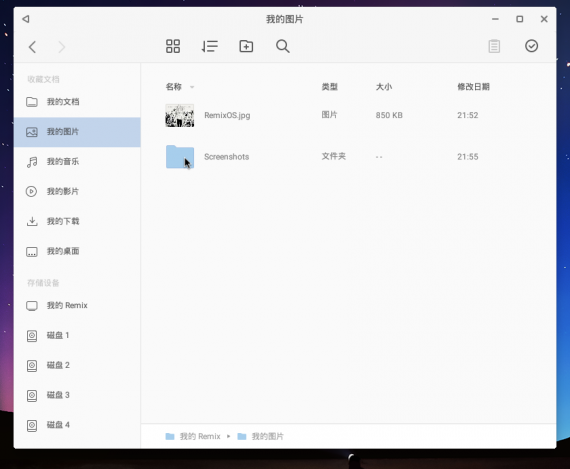Select the RemixOS.jpg thumbnail
The height and width of the screenshot is (469, 570).
180,116
